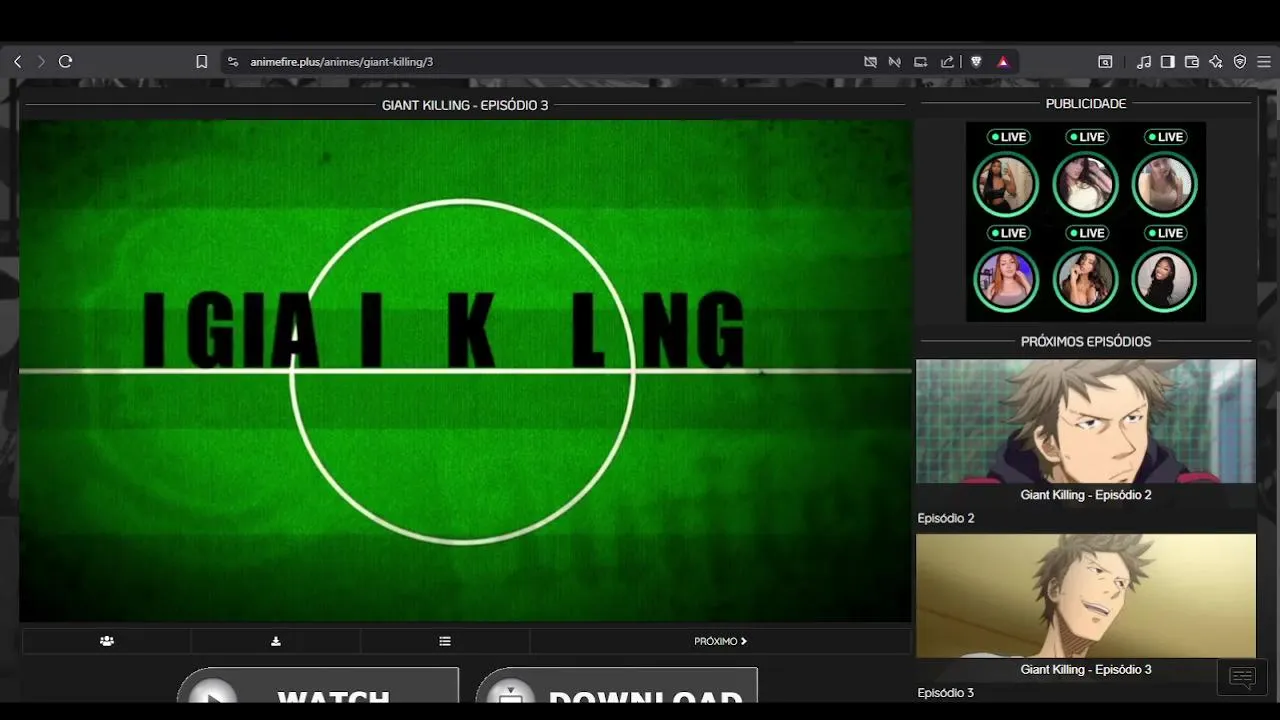1280x720 pixels.
Task: Click the big WATCH button
Action: [x=318, y=687]
